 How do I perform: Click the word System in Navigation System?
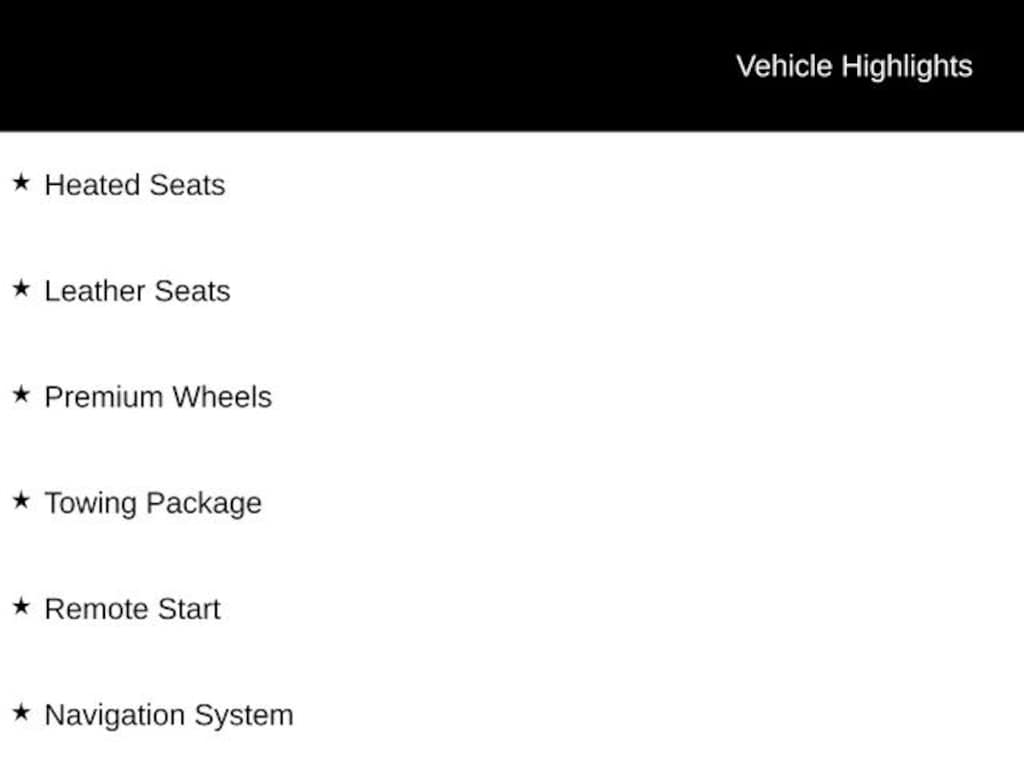pos(244,715)
